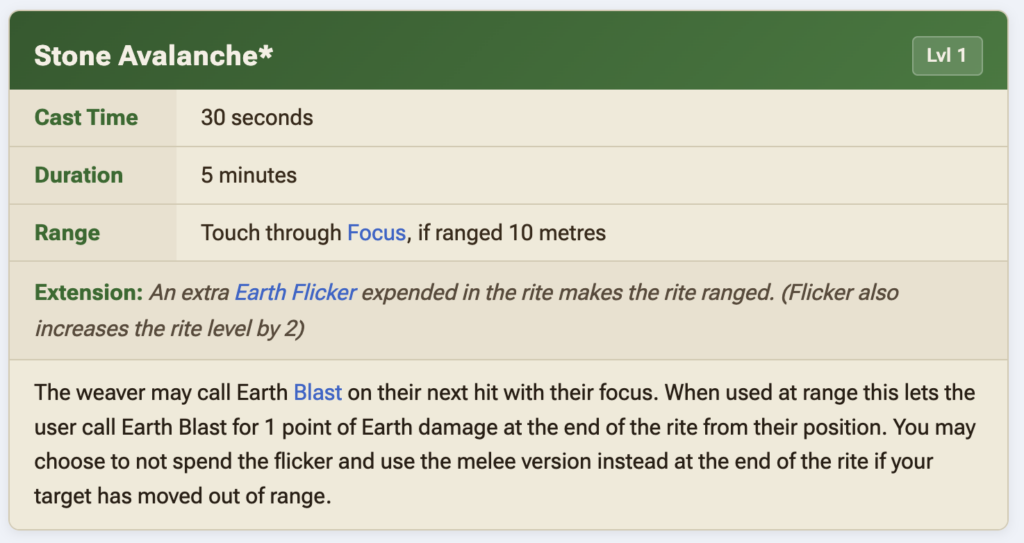Viewport: 1024px width, 543px height.
Task: Open the Focus link in Range row
Action: pyautogui.click(x=376, y=233)
